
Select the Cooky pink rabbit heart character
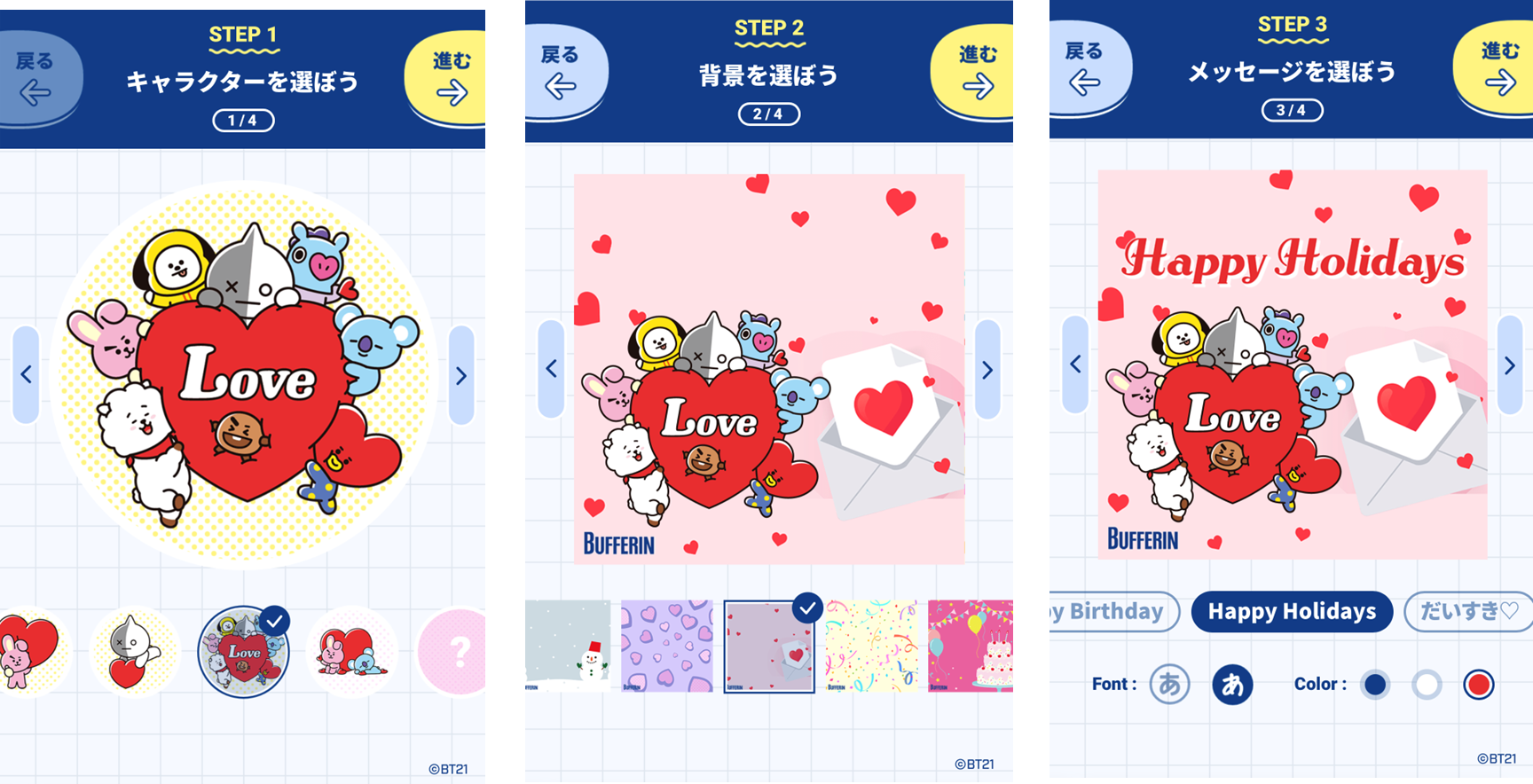pyautogui.click(x=27, y=653)
